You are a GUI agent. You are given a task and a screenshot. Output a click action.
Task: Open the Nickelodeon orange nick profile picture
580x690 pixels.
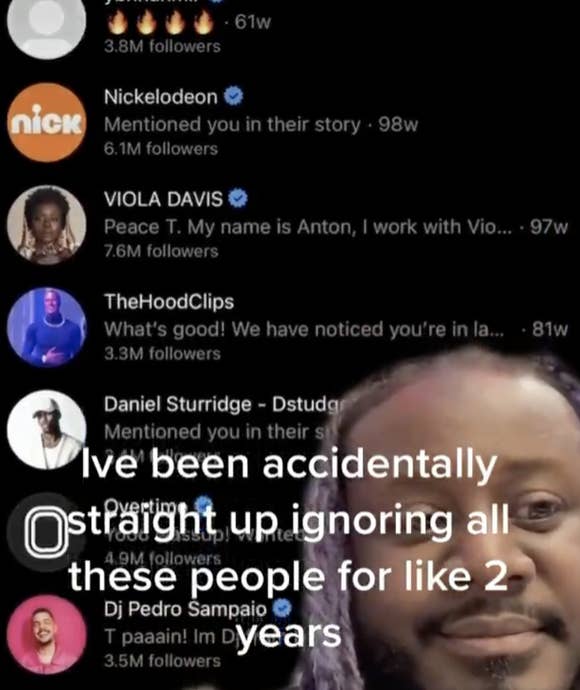pyautogui.click(x=46, y=122)
